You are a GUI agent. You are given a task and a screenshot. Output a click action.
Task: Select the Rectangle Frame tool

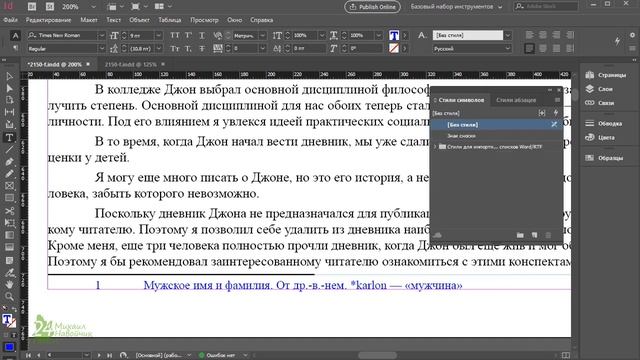[x=9, y=186]
